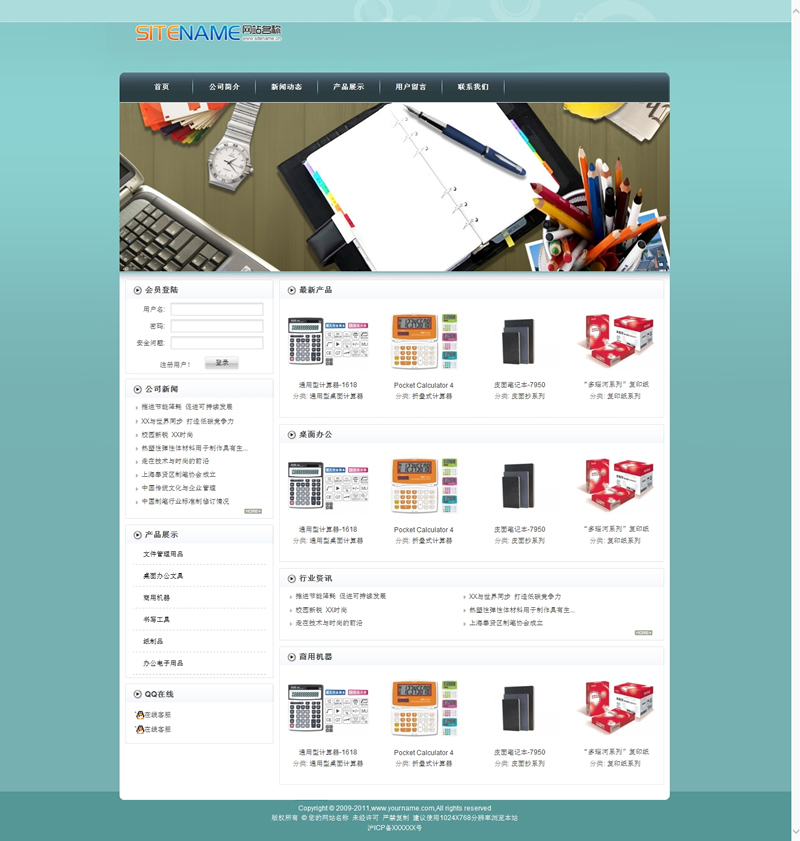Image resolution: width=800 pixels, height=841 pixels.
Task: Select 文件管理用品 in the product category list
Action: [x=163, y=554]
